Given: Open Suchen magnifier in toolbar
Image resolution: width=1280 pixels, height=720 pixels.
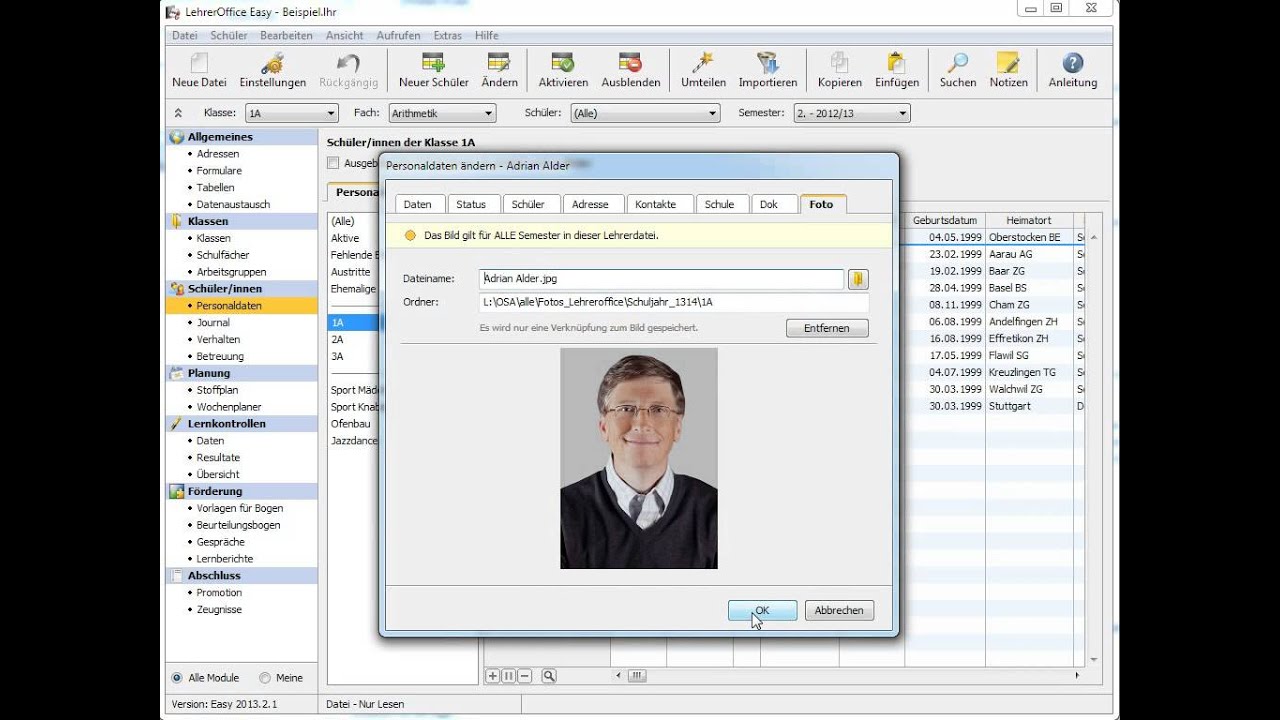Looking at the screenshot, I should (x=957, y=70).
